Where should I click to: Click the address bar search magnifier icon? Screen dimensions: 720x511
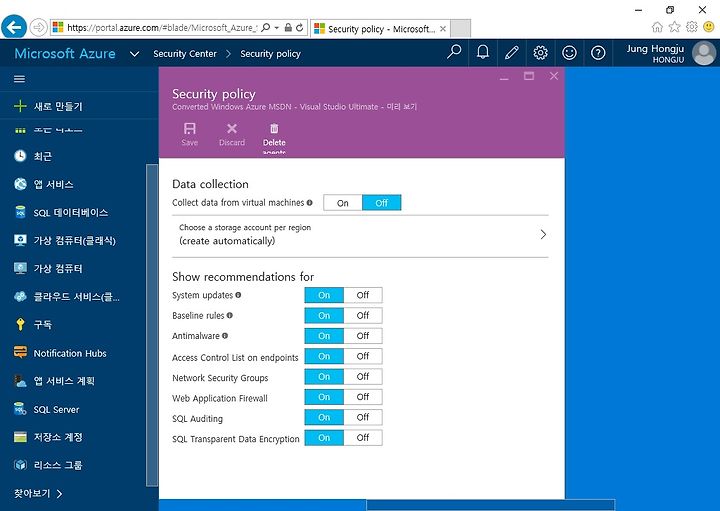(266, 28)
